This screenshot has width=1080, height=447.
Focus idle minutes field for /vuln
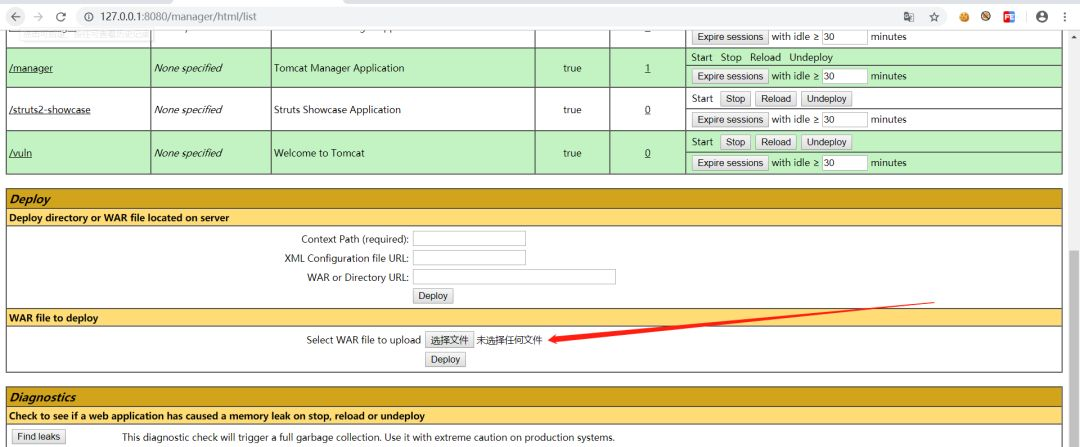(844, 163)
